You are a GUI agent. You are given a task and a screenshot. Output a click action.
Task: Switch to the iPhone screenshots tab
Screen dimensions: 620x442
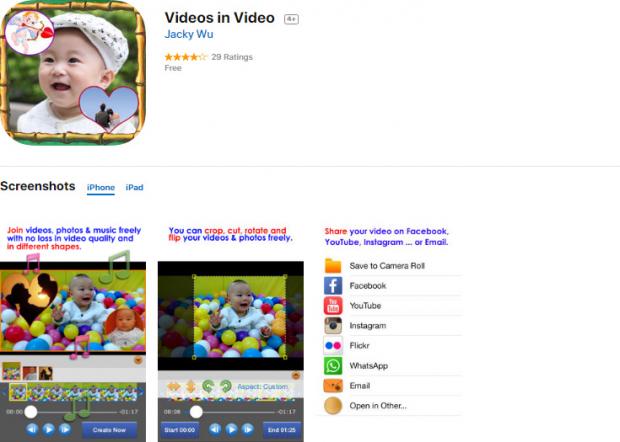101,188
